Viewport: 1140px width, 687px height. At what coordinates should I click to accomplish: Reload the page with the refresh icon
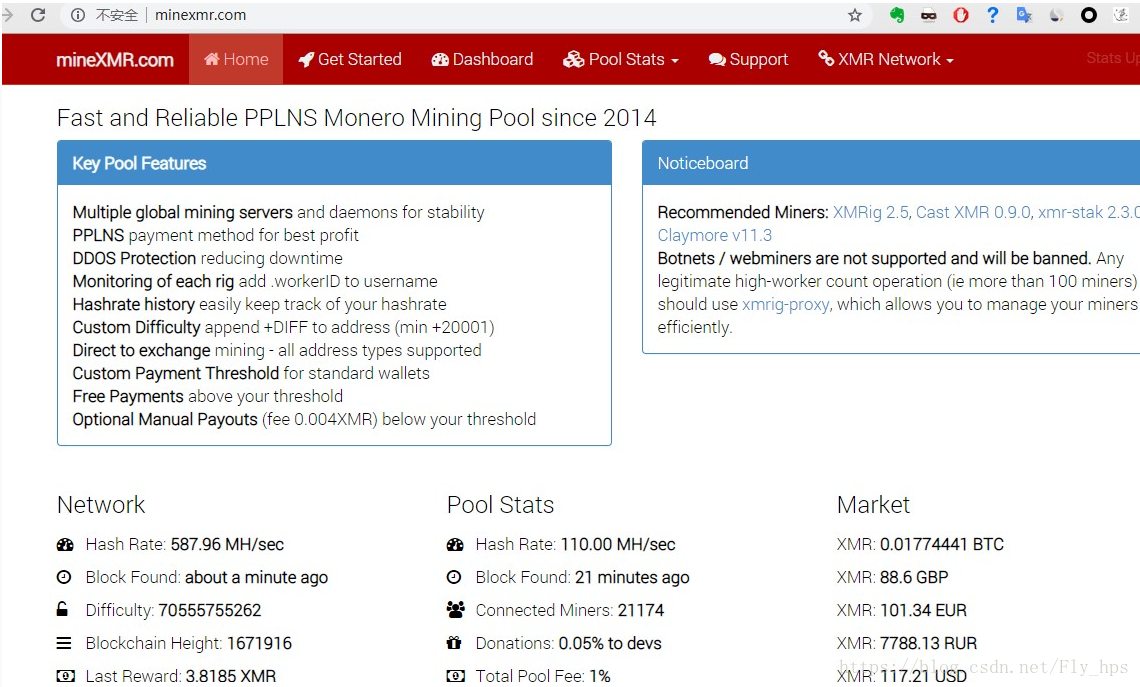point(38,15)
